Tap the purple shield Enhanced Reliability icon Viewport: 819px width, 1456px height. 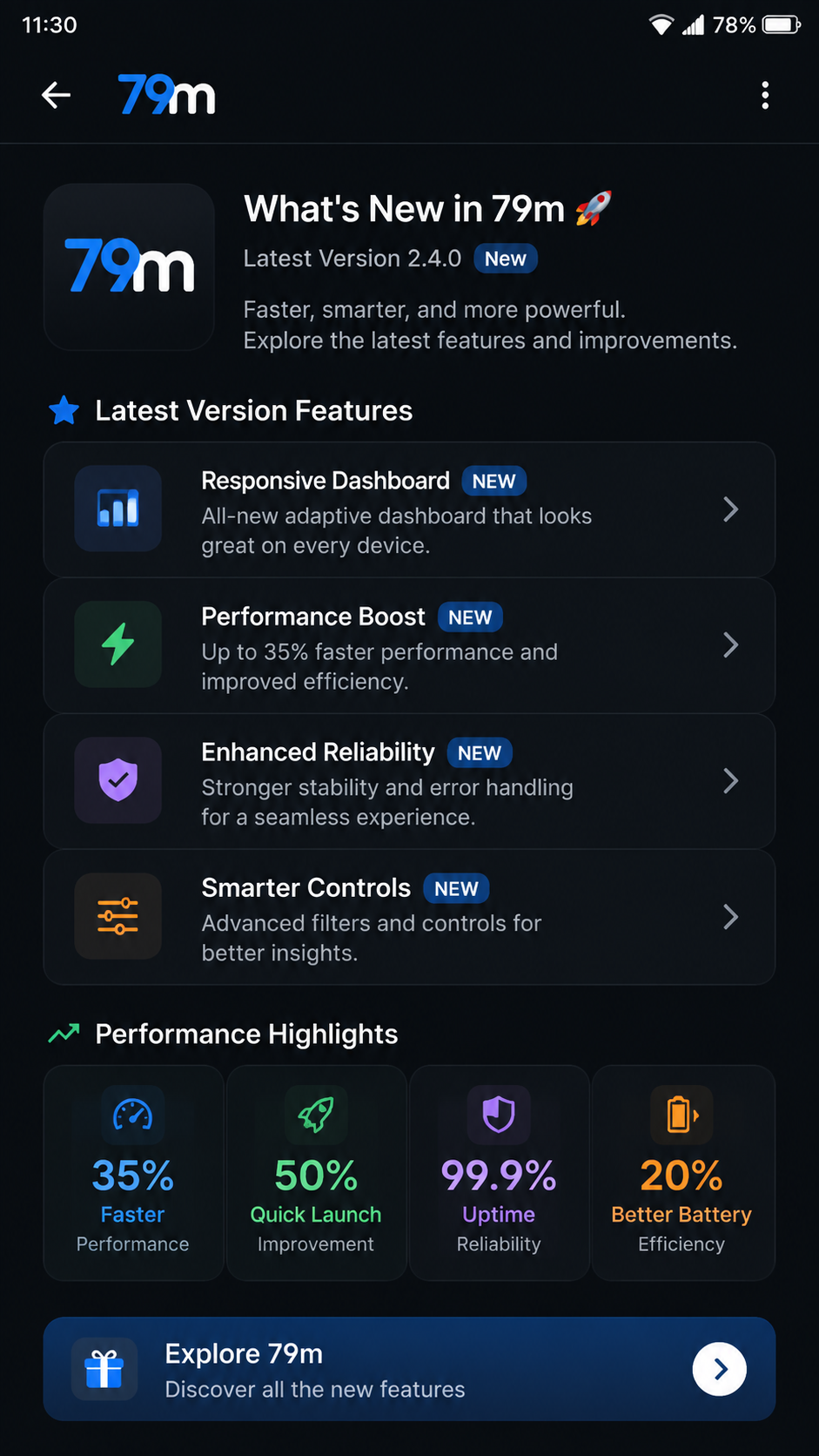[x=118, y=780]
